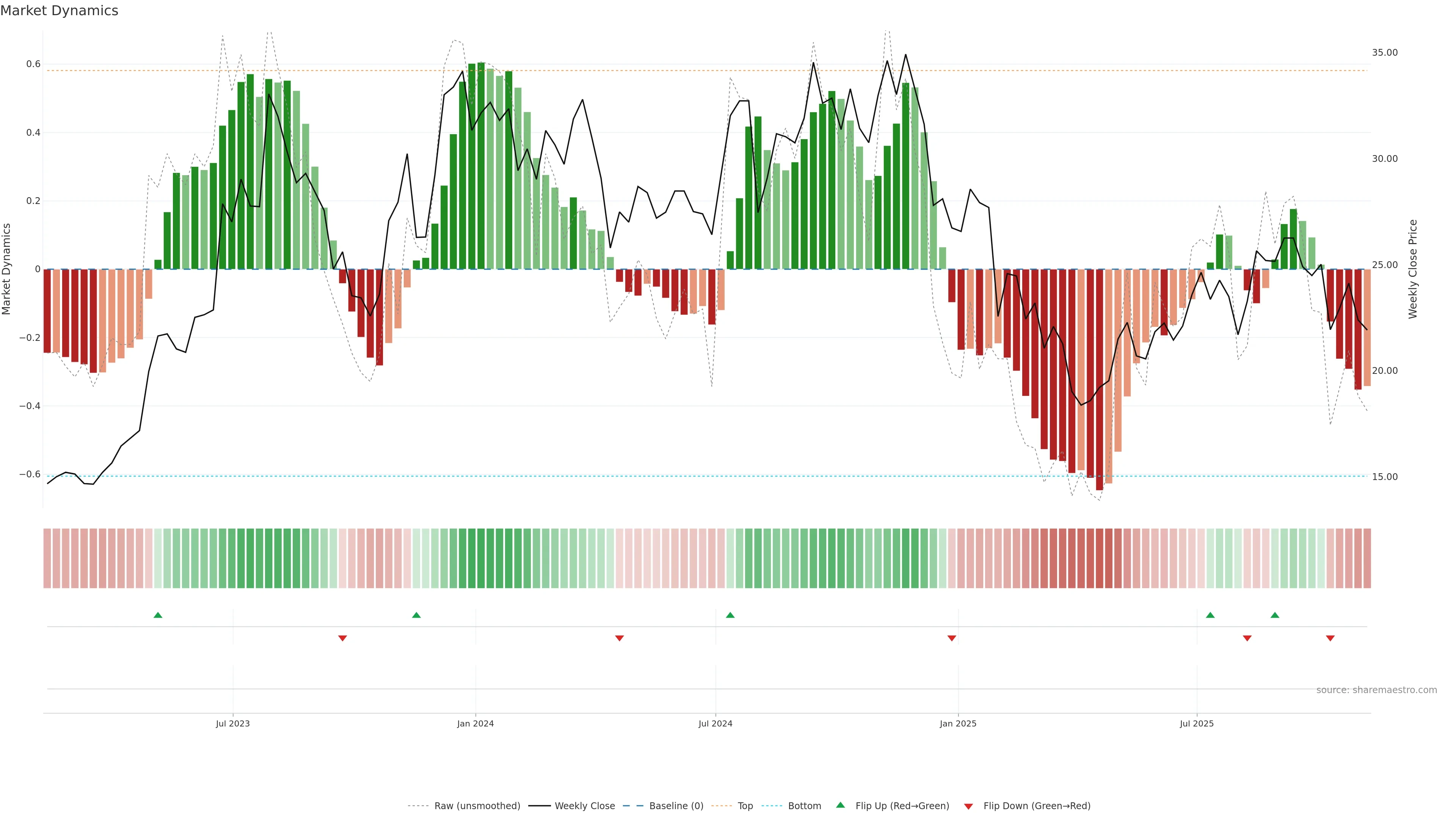This screenshot has height=819, width=1456.
Task: Click the Weekly Close Price axis title
Action: click(1413, 269)
